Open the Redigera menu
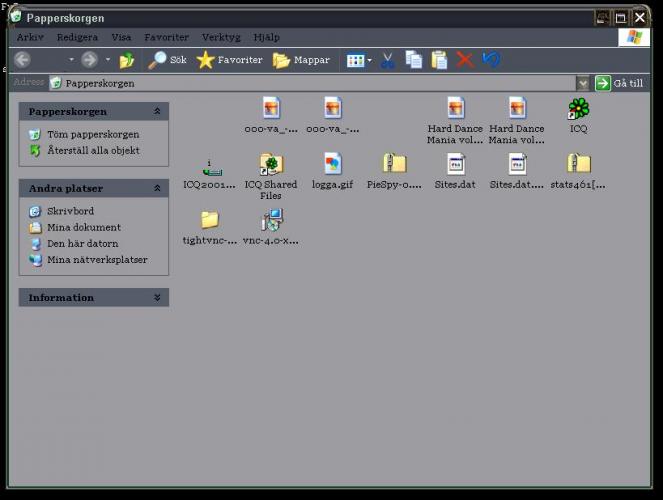Image resolution: width=663 pixels, height=500 pixels. point(77,37)
